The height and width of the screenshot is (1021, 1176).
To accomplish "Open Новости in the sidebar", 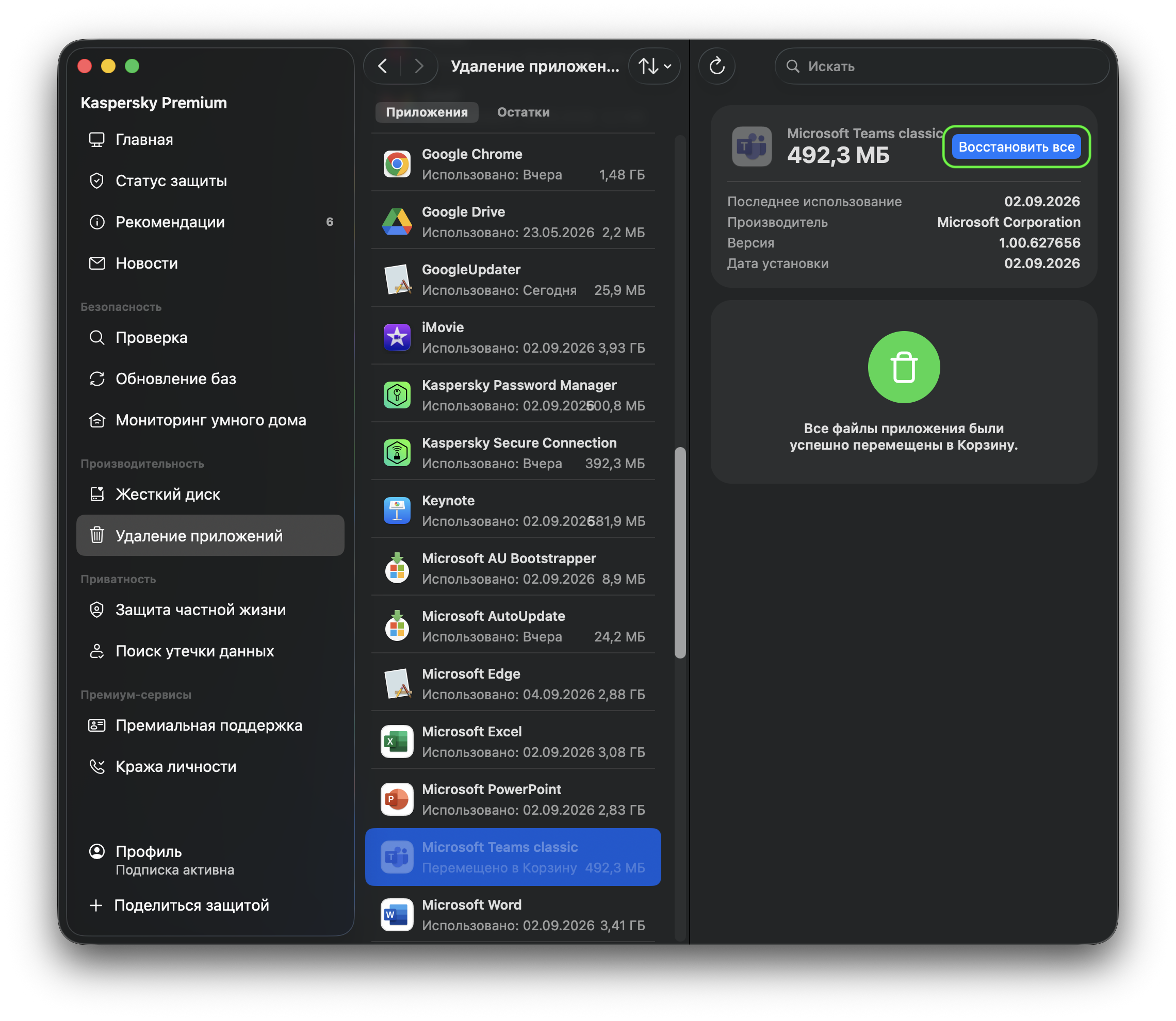I will (210, 263).
